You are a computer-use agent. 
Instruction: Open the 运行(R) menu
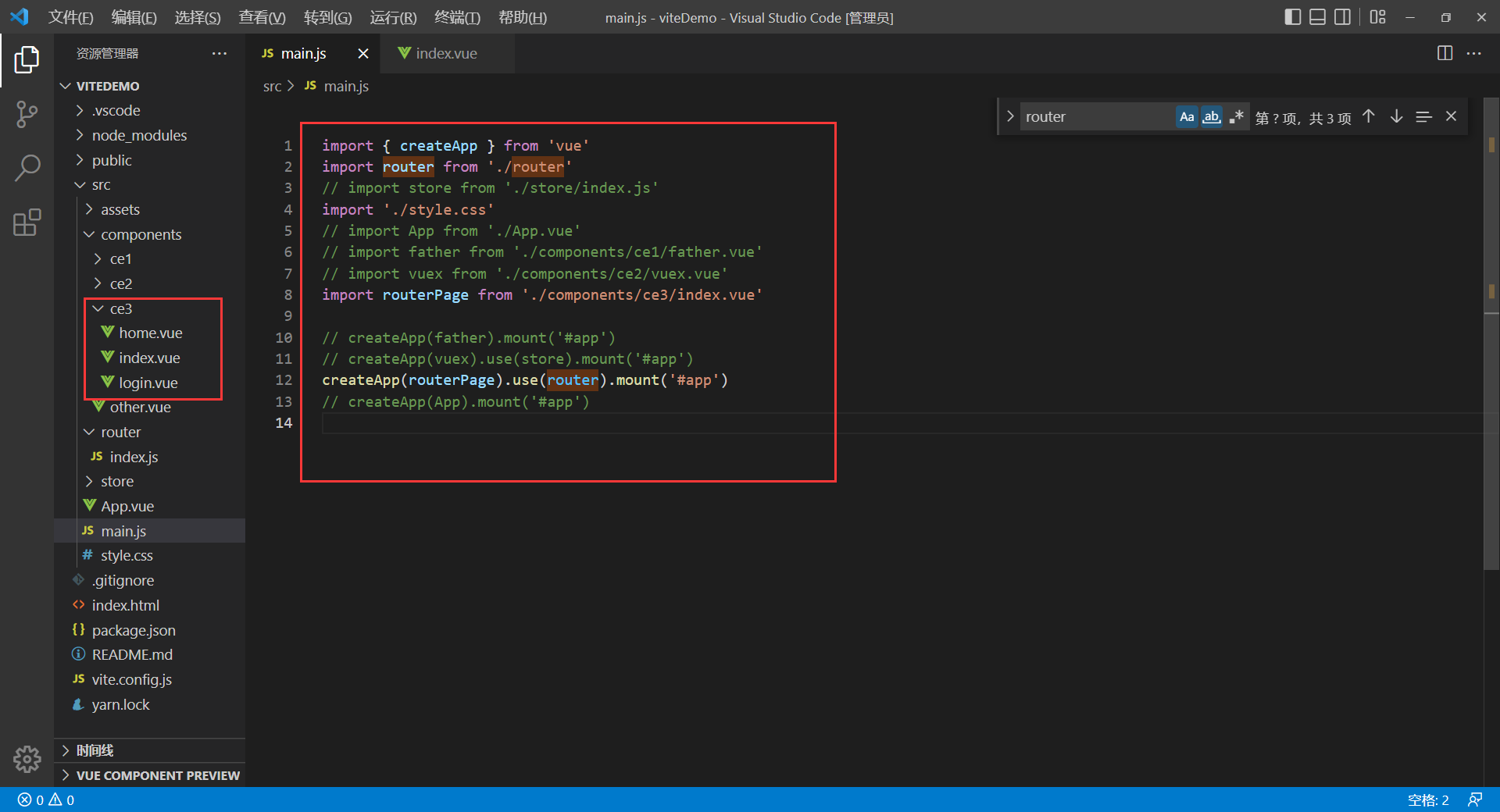click(394, 17)
